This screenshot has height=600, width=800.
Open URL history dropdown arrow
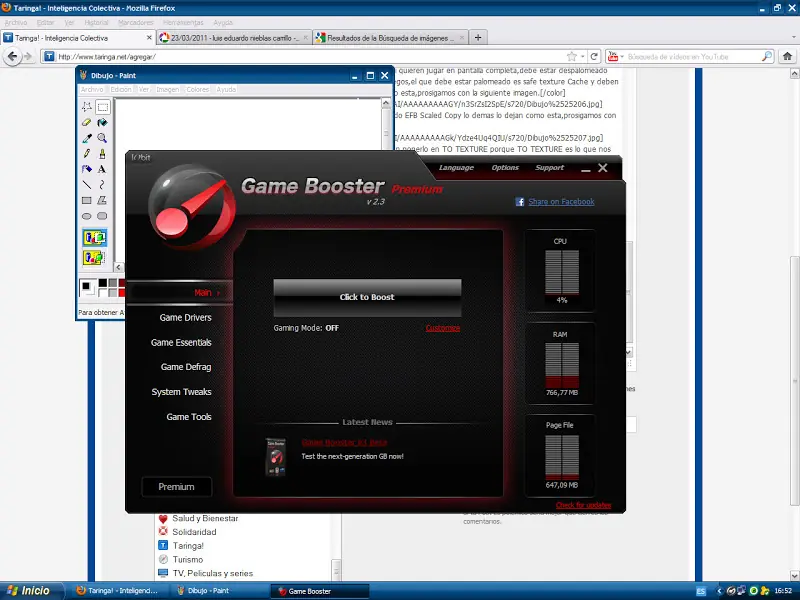point(583,56)
